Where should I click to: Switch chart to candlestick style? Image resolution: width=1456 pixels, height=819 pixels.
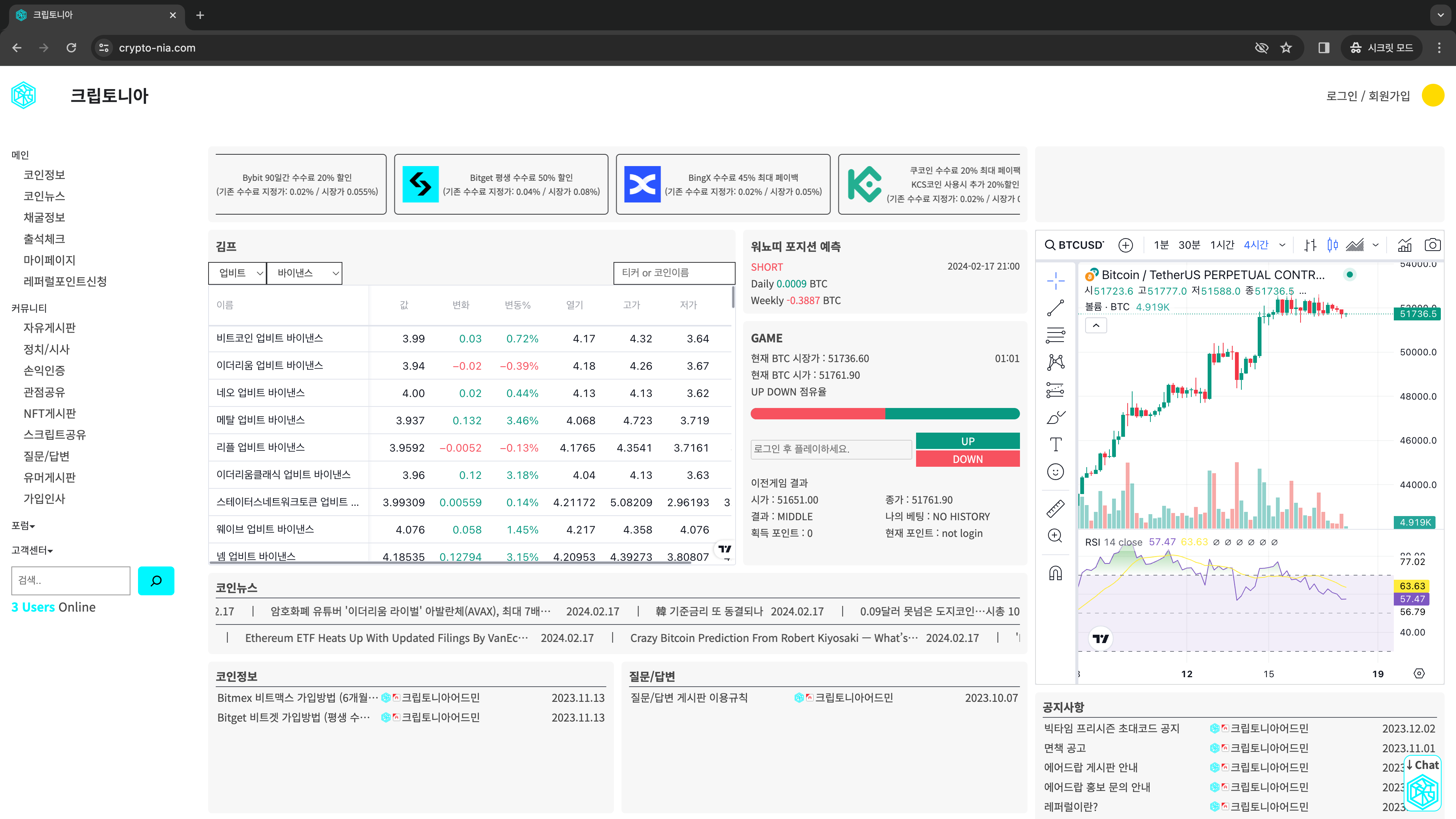(x=1332, y=245)
